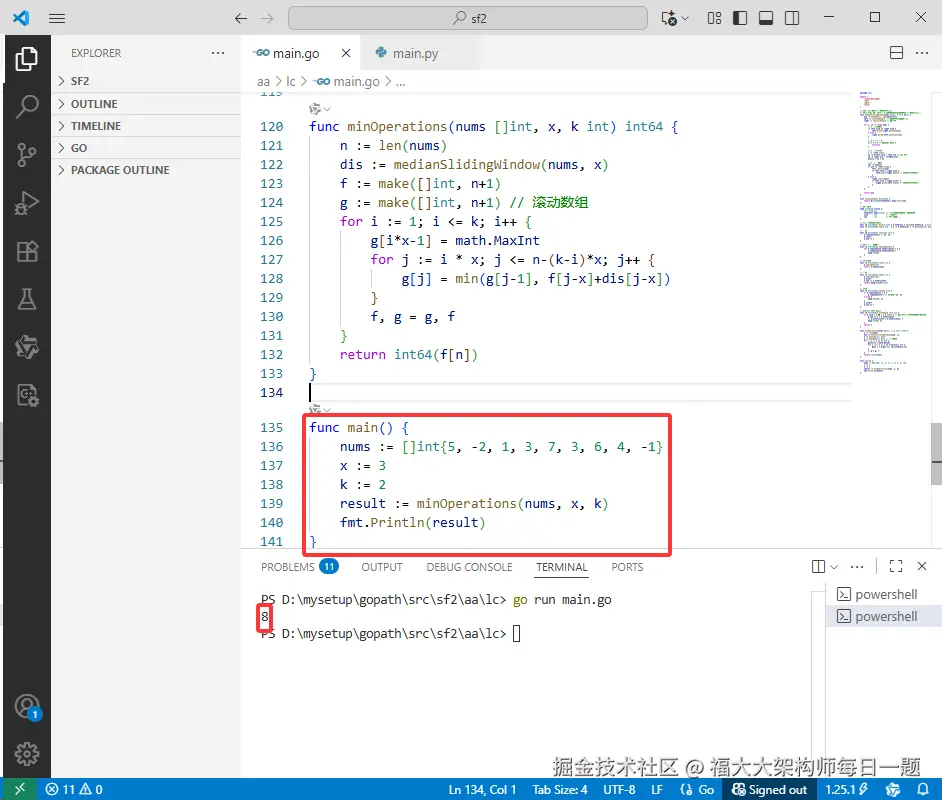The height and width of the screenshot is (800, 942).
Task: Expand the SF2 folder section
Action: point(147,81)
